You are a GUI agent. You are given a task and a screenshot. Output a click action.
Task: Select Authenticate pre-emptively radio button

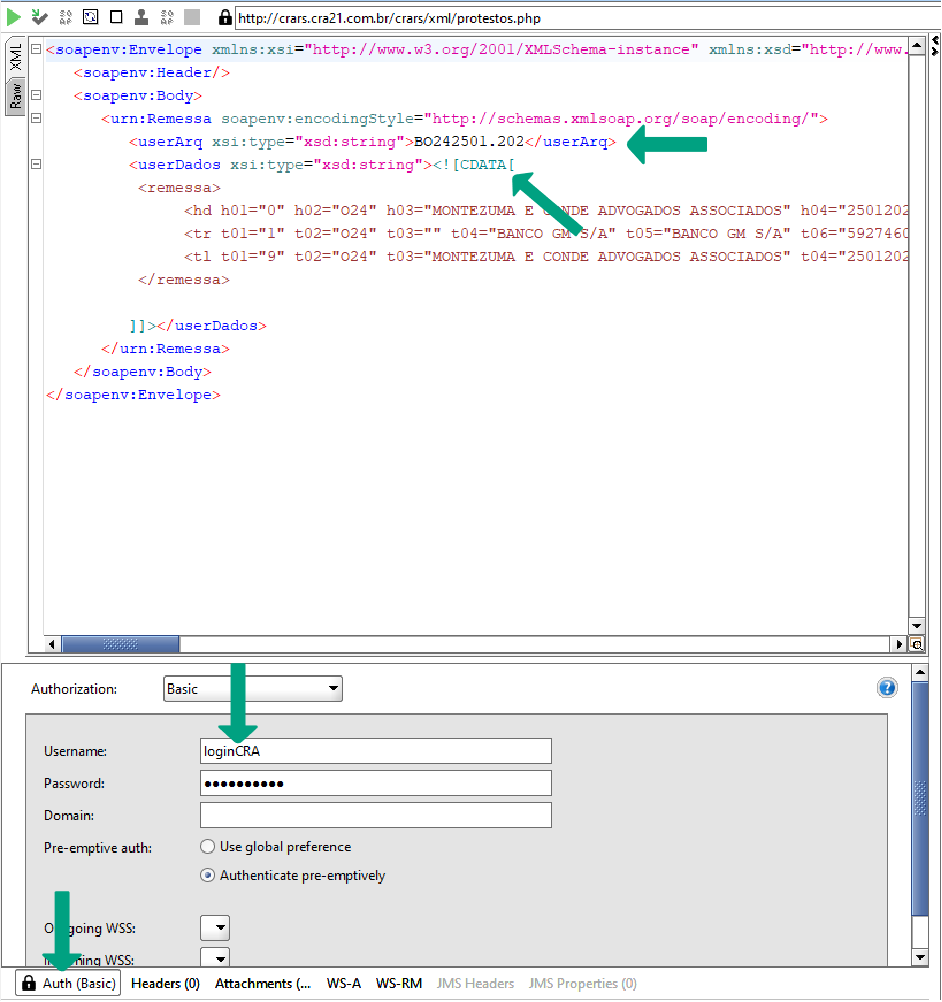pos(208,876)
